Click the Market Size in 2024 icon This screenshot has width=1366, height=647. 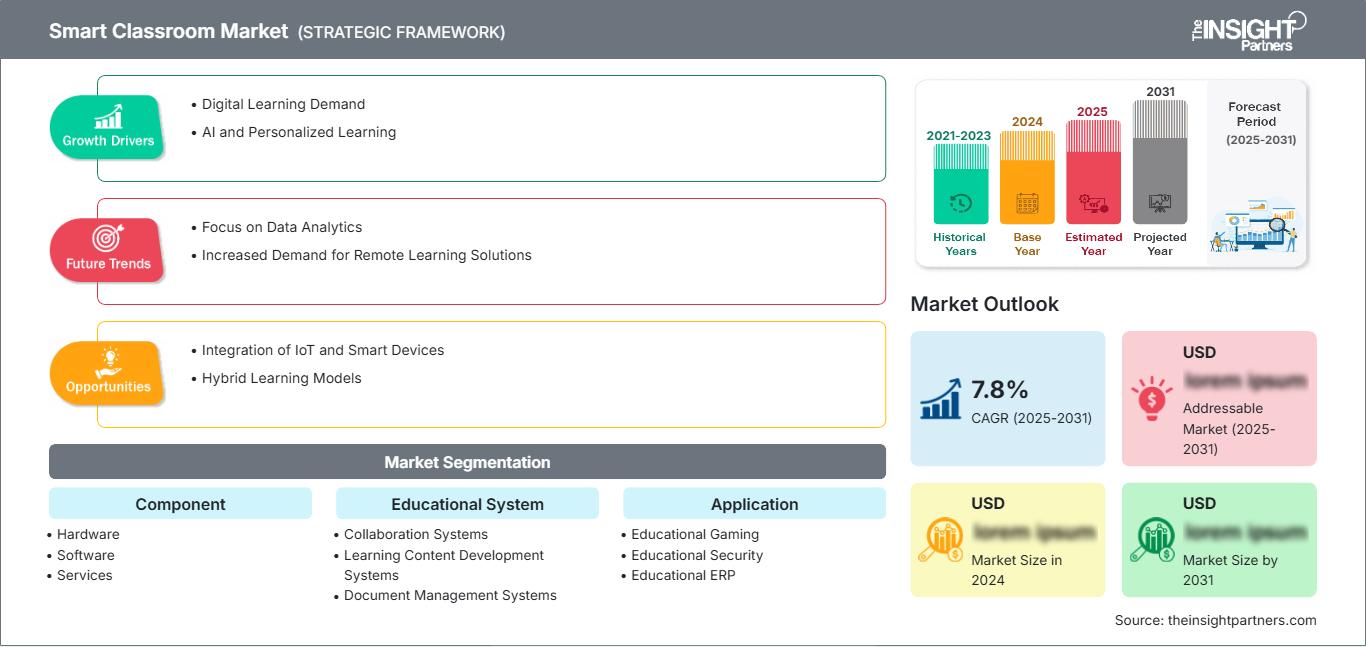(x=941, y=541)
